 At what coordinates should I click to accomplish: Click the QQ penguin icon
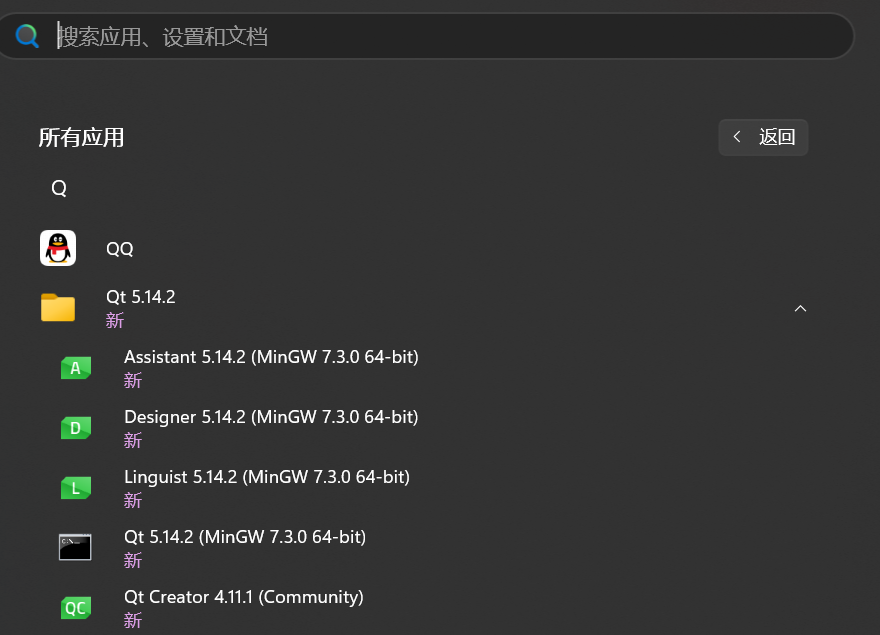[x=58, y=248]
